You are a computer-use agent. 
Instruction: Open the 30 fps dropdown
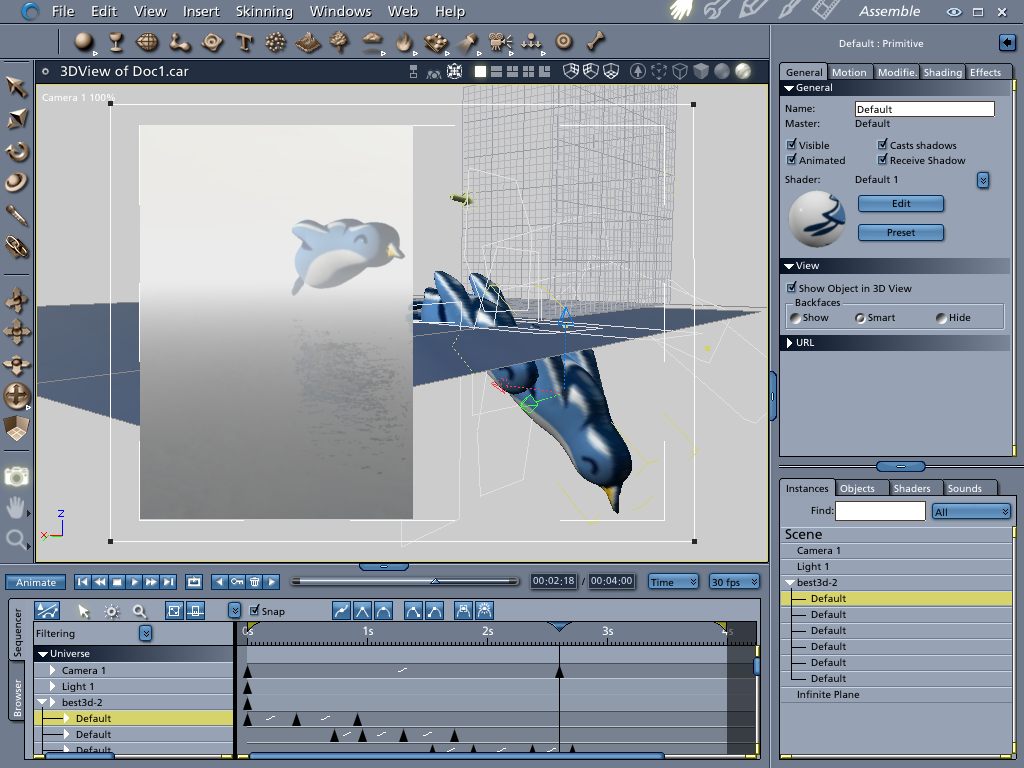click(x=733, y=582)
